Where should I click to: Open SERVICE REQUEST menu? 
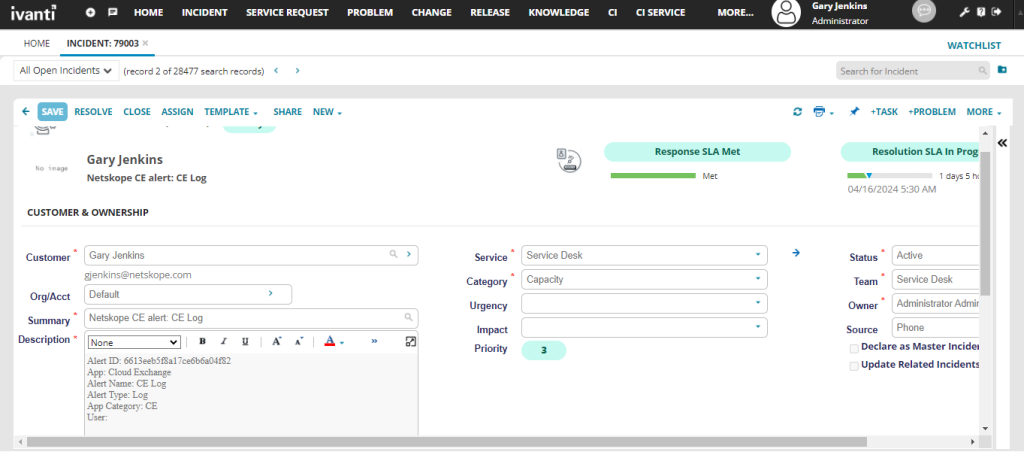pos(287,12)
